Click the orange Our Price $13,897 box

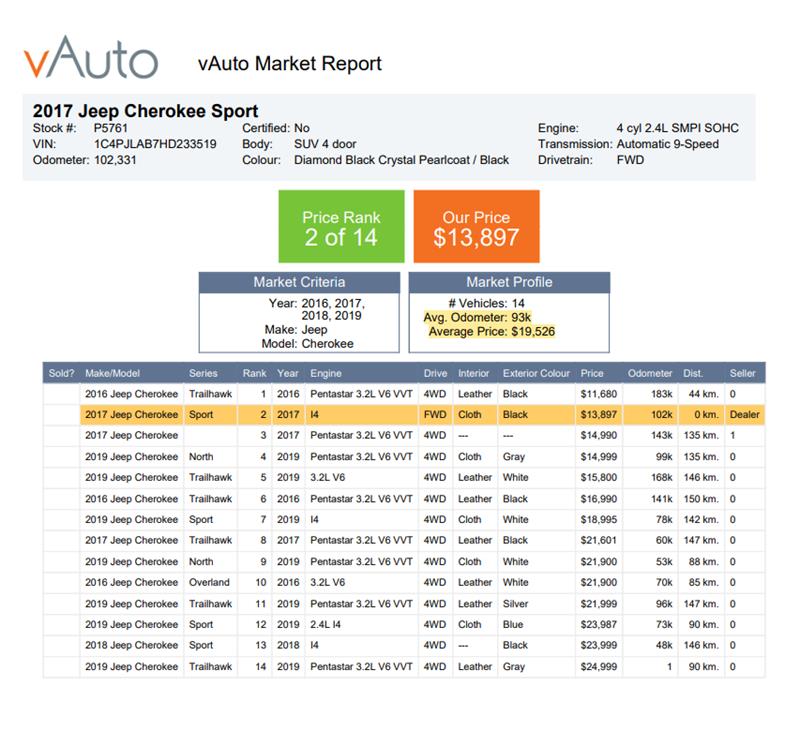(x=477, y=226)
